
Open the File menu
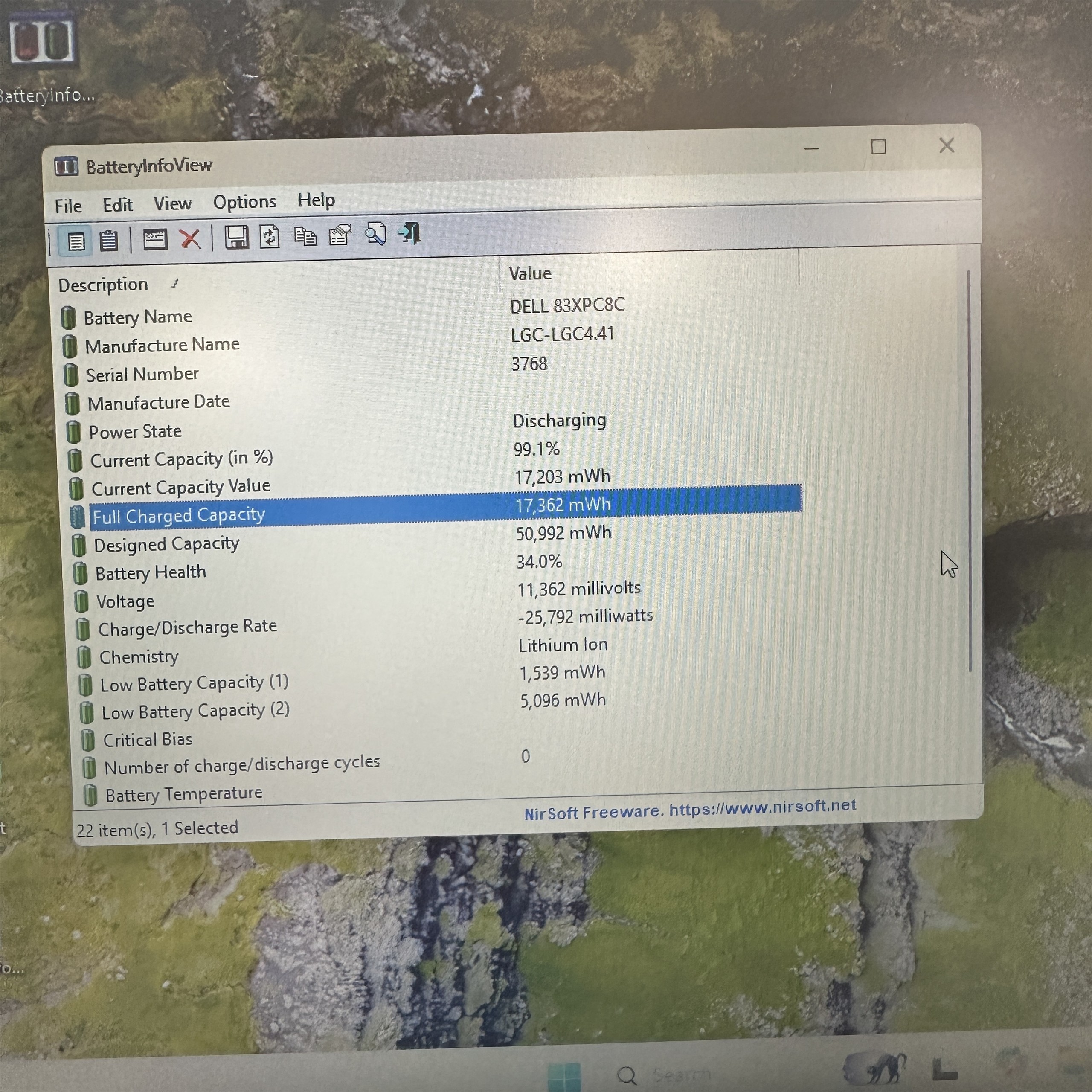coord(68,206)
